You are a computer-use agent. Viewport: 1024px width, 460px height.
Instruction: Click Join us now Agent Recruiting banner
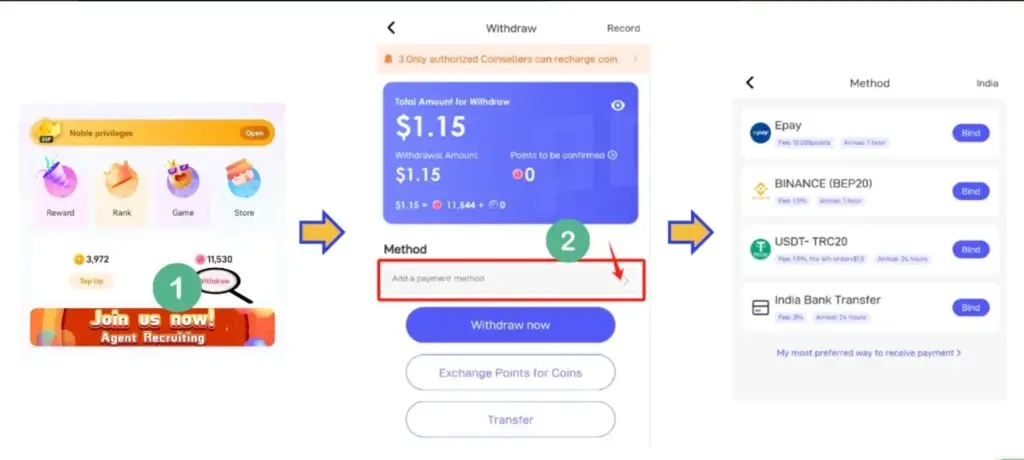(152, 327)
